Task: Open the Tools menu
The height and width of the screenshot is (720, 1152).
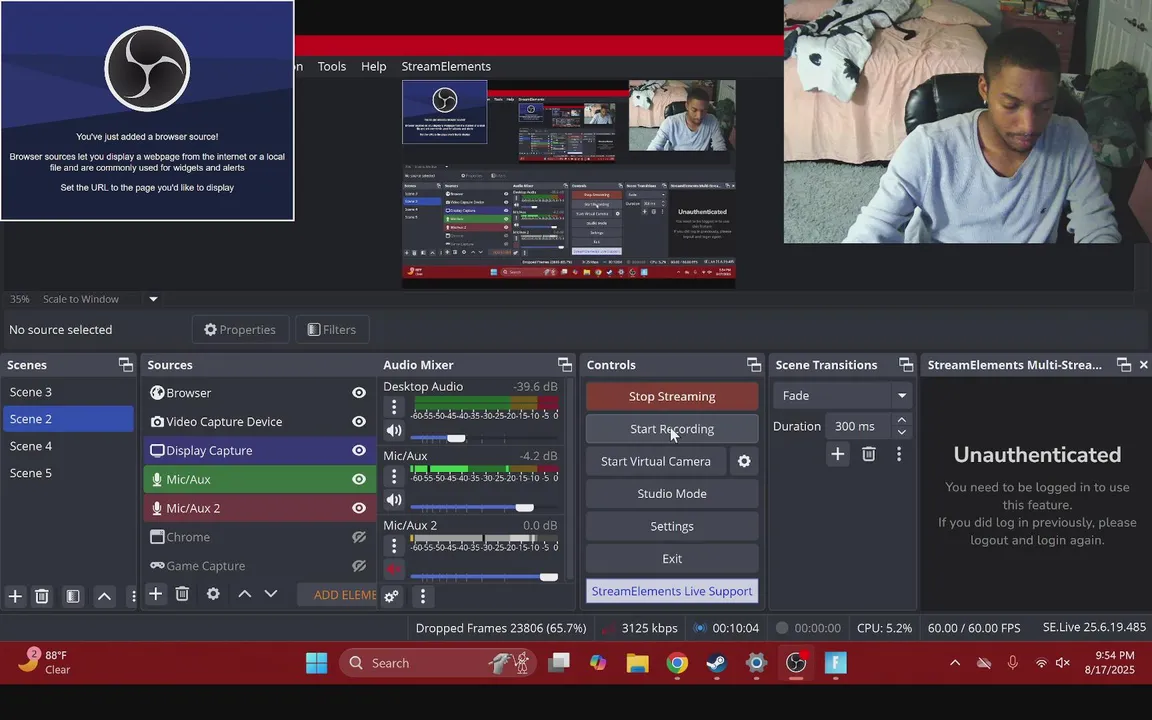Action: 331,66
